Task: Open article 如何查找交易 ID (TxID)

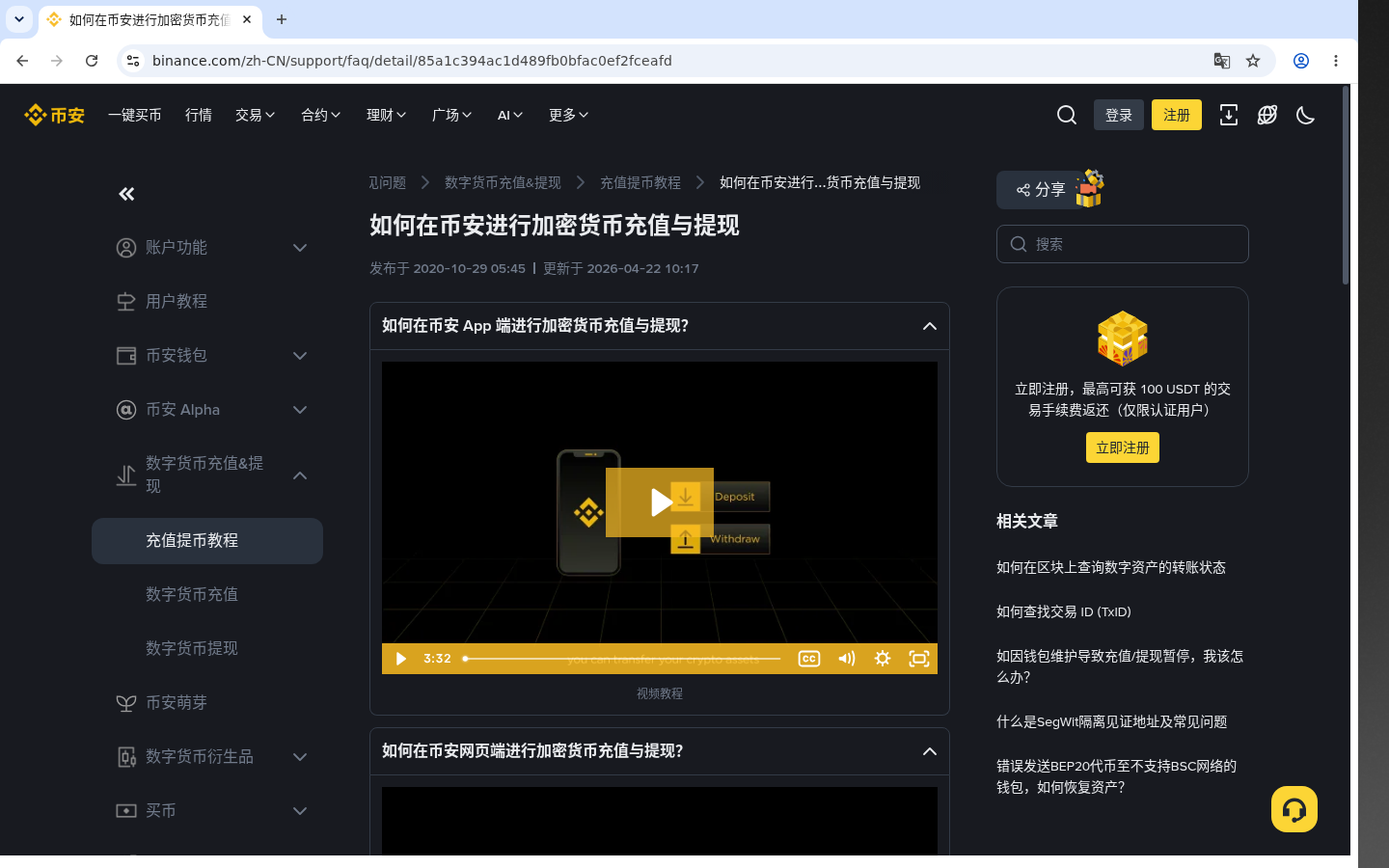Action: (1064, 612)
